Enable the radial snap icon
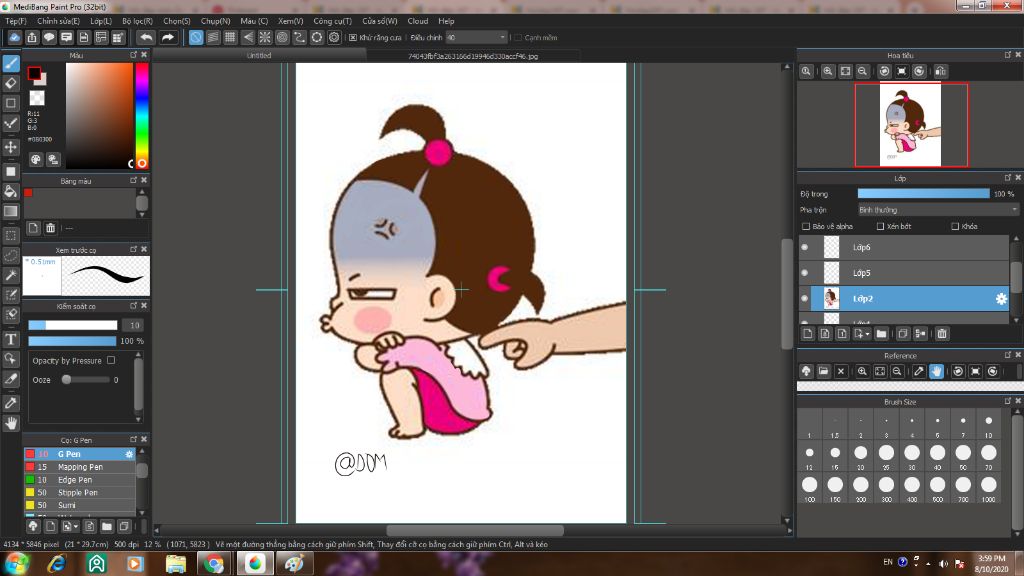The width and height of the screenshot is (1024, 576). (x=264, y=37)
